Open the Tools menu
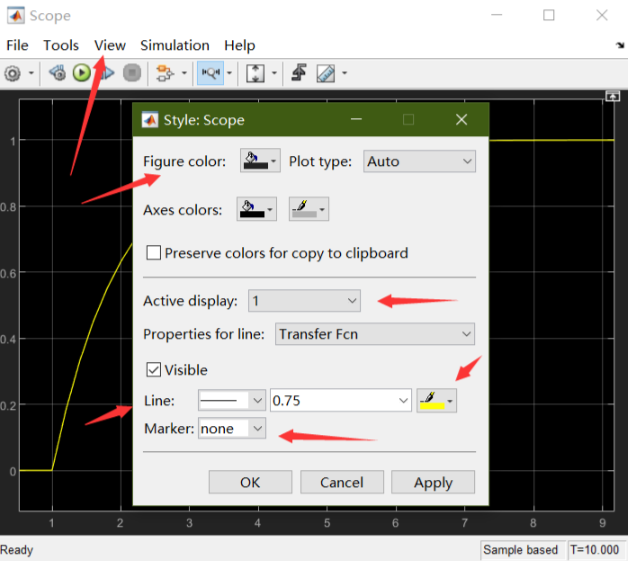The image size is (628, 561). (61, 45)
